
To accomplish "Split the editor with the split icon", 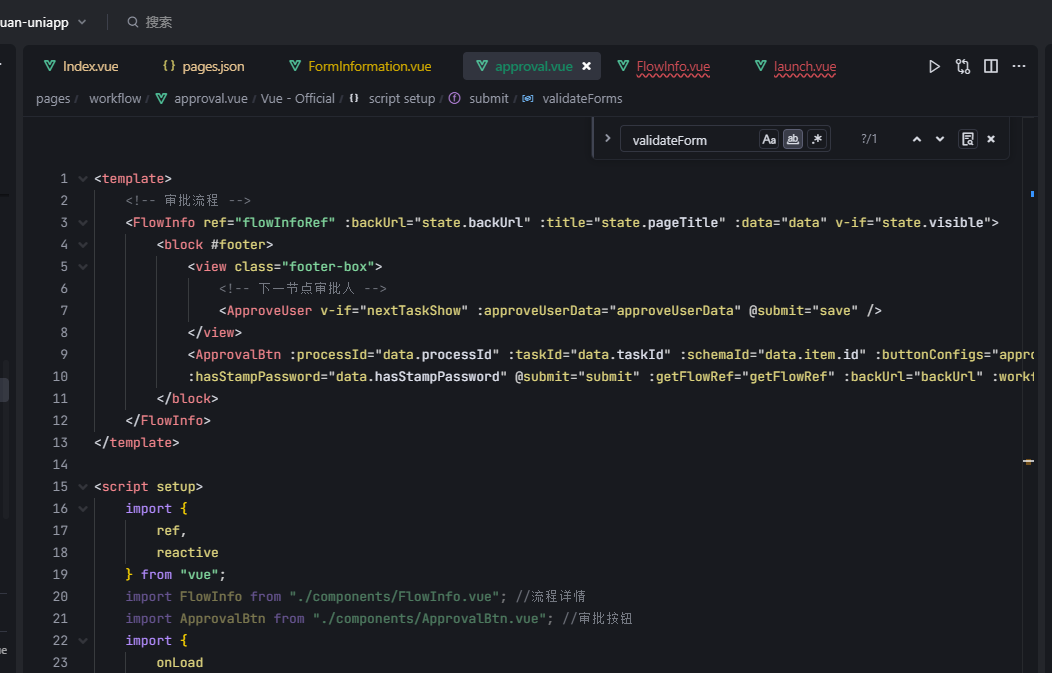I will coord(990,66).
